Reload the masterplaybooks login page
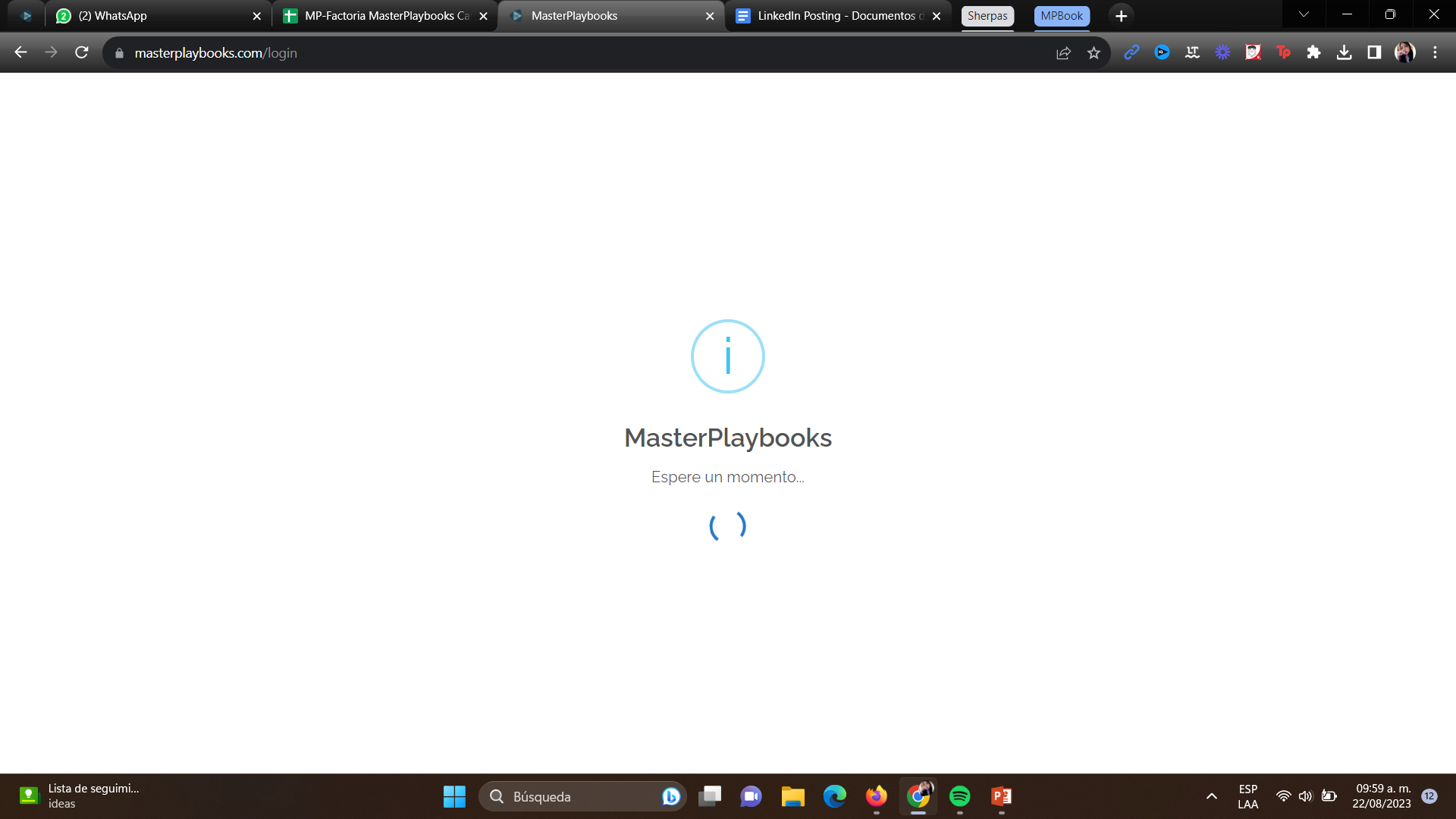Screen dimensions: 1456x819 point(82,52)
